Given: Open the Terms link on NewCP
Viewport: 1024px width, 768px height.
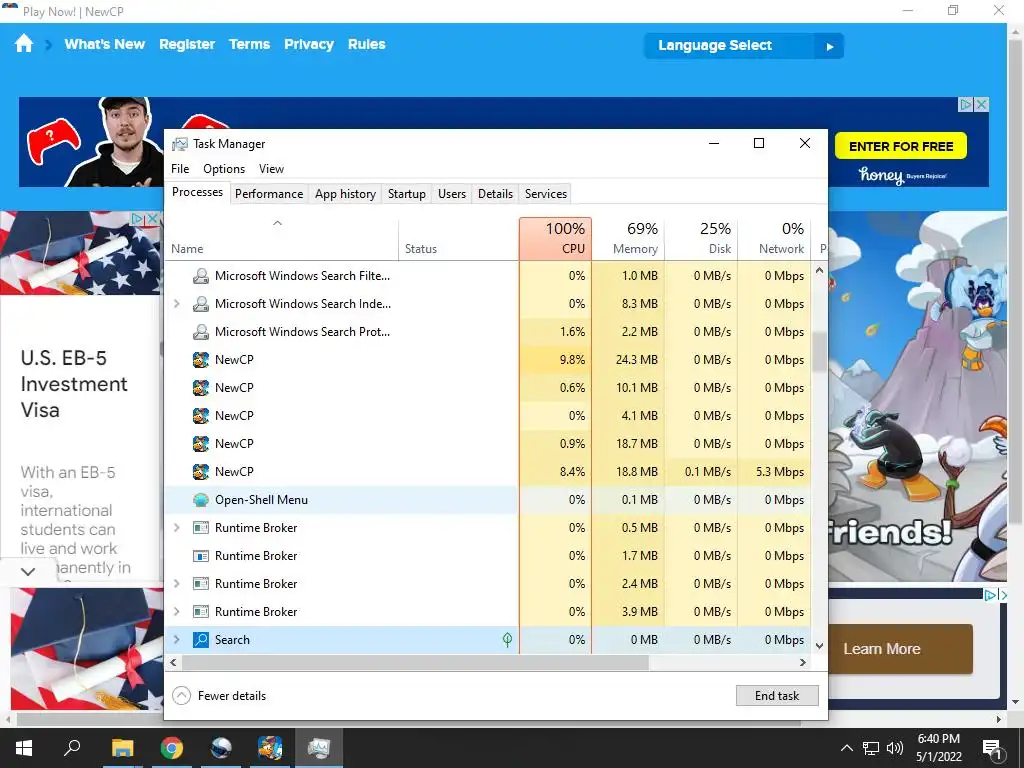Looking at the screenshot, I should [249, 44].
